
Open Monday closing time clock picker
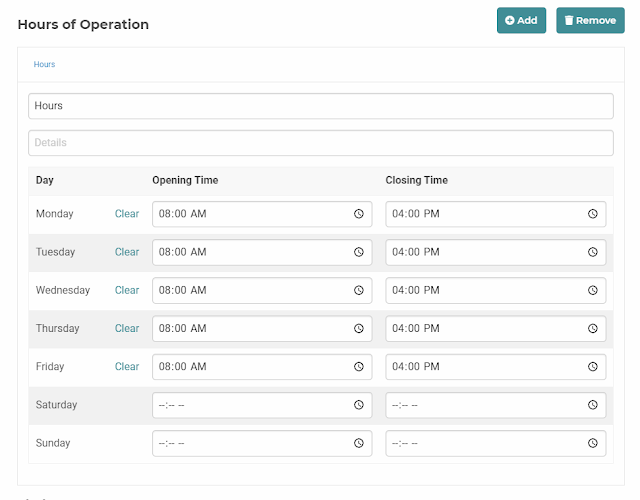(x=593, y=214)
